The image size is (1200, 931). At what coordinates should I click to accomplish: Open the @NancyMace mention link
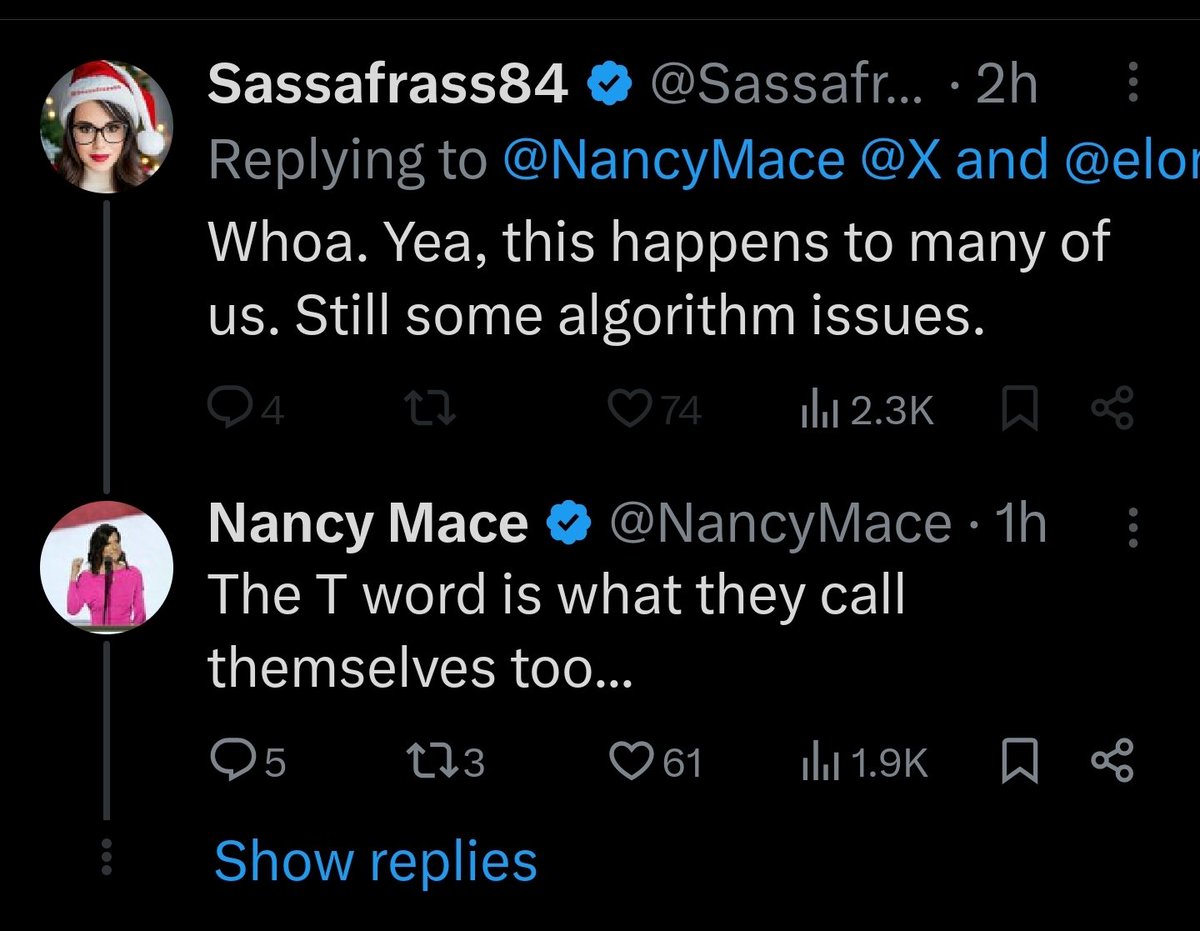point(674,161)
